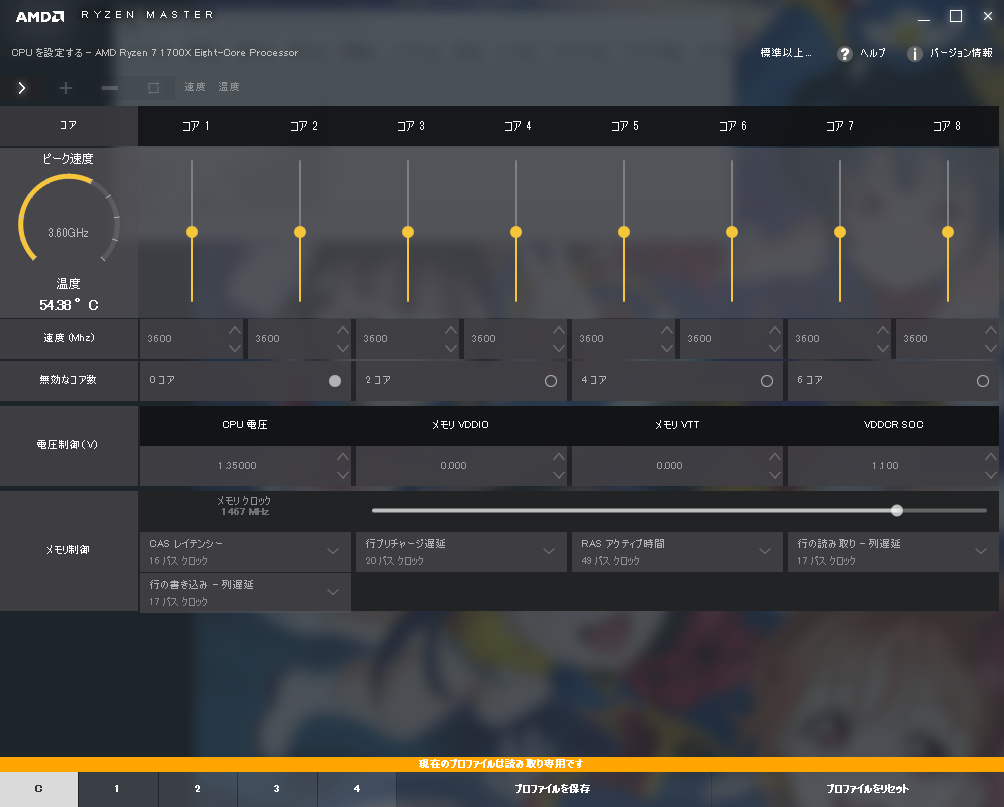The height and width of the screenshot is (807, 1004).
Task: Open 行プリチャージ遅延 dropdown
Action: tap(461, 551)
